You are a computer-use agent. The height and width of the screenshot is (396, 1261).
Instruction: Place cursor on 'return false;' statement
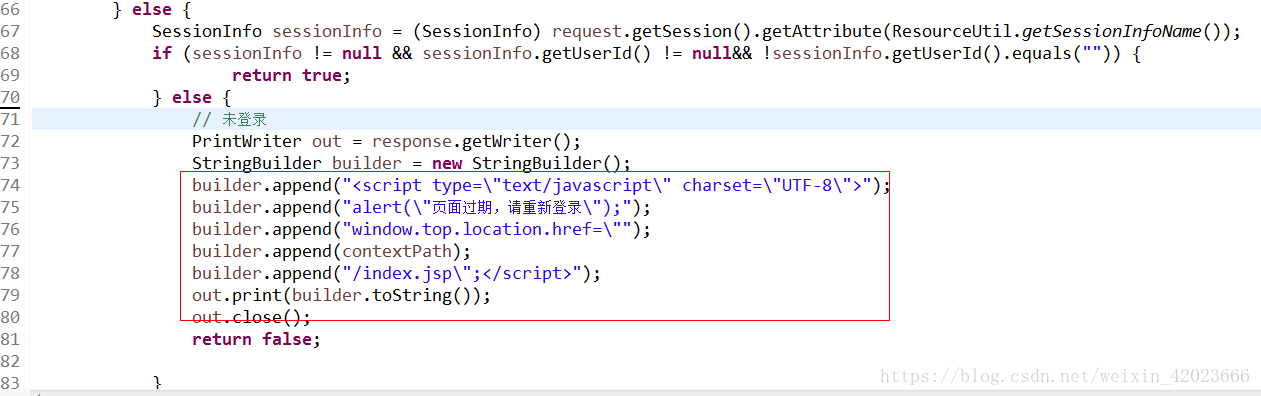[256, 339]
